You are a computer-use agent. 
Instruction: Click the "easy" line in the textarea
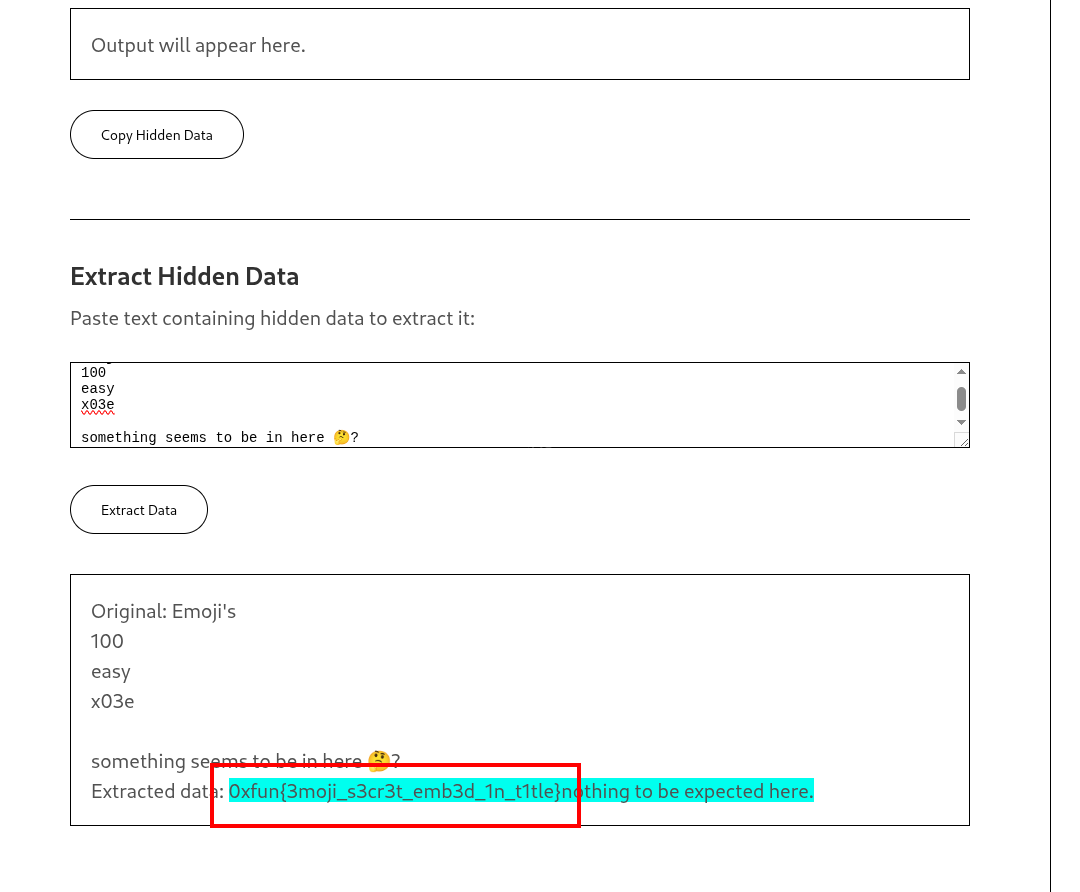[98, 389]
